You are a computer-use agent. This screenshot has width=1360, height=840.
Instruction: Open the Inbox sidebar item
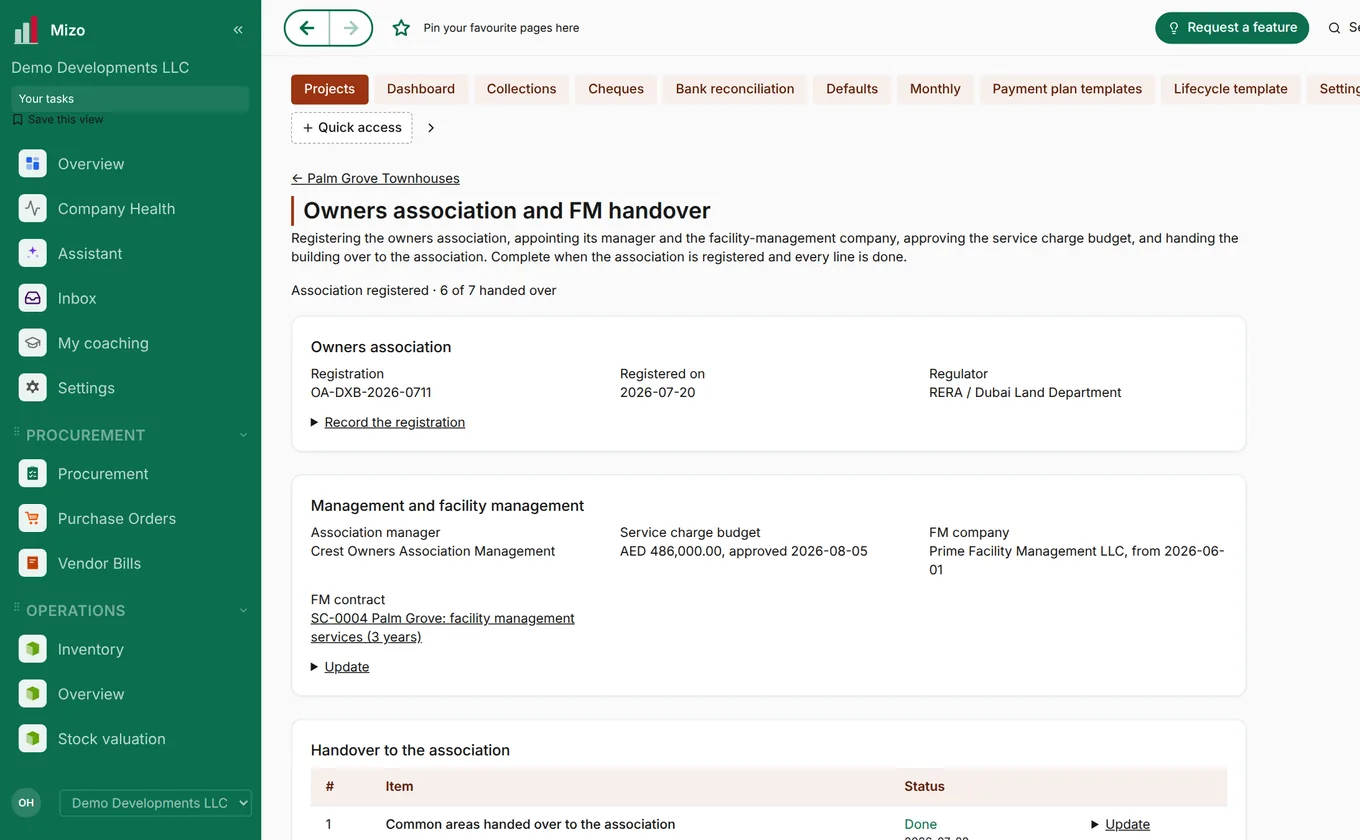(130, 298)
